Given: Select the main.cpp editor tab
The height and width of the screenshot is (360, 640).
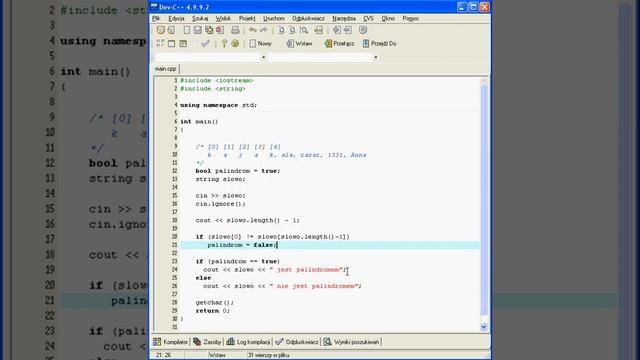Looking at the screenshot, I should (x=165, y=69).
